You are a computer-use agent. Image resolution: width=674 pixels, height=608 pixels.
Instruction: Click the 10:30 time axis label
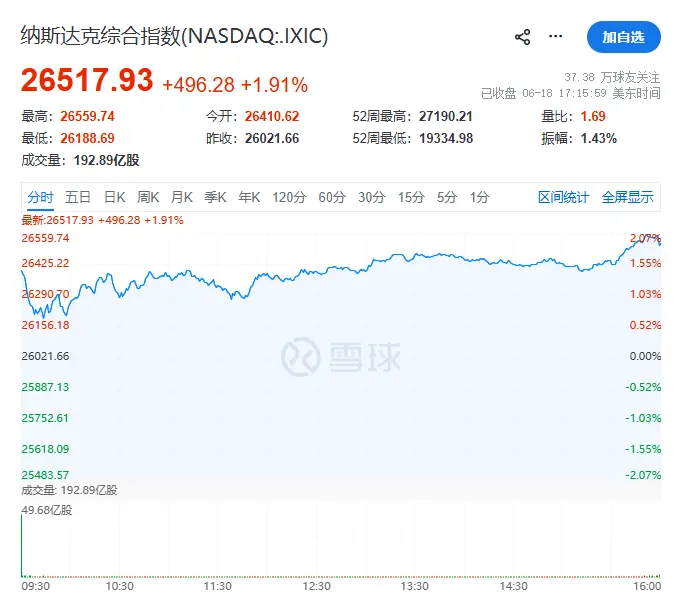click(119, 586)
